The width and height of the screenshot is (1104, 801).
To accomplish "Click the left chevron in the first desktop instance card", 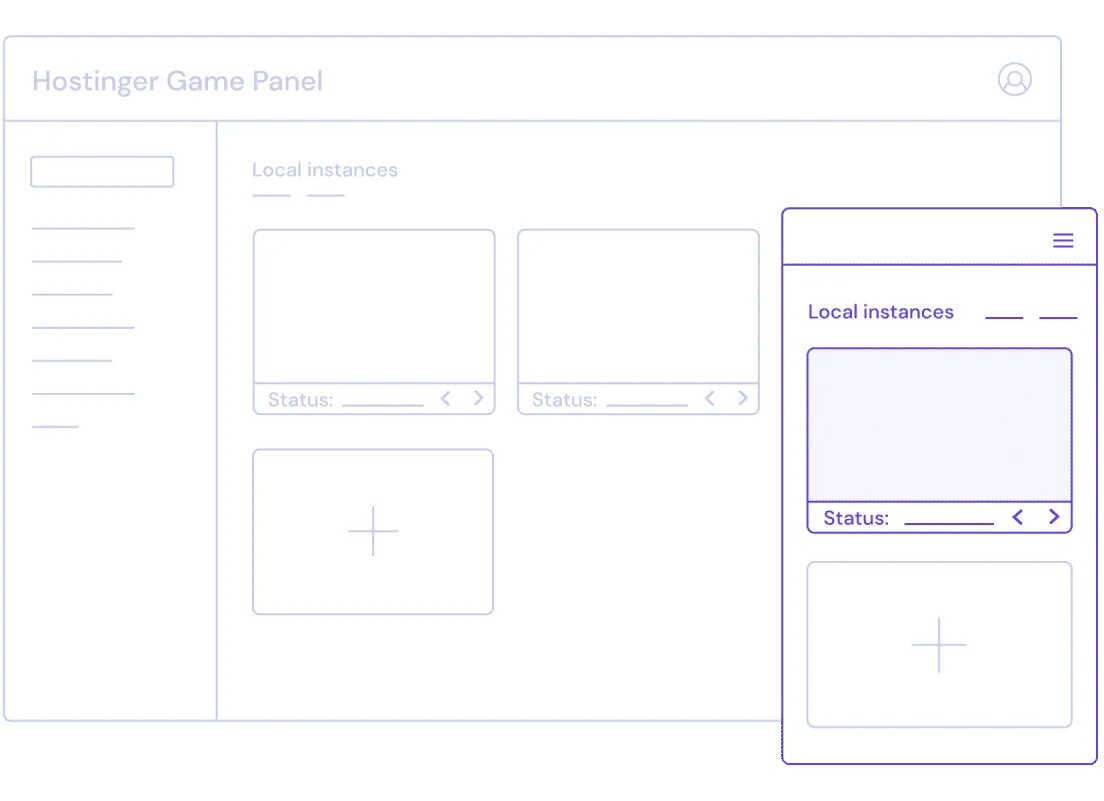I will (445, 399).
